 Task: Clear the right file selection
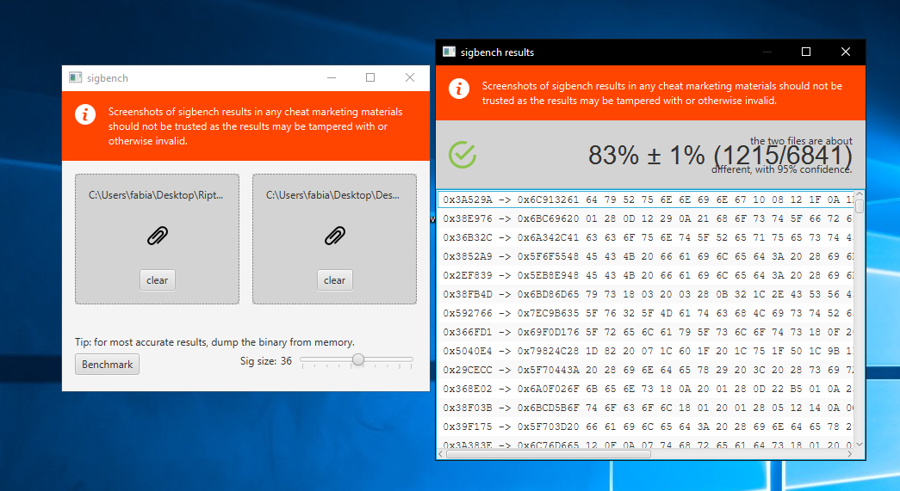[x=334, y=280]
